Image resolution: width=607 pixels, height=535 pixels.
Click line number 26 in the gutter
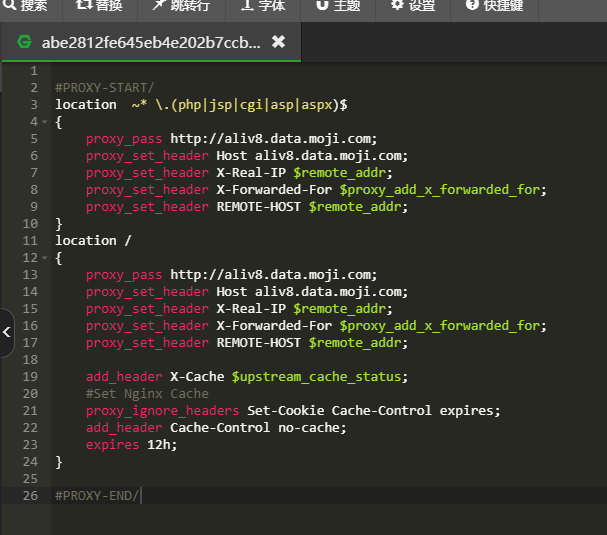tap(29, 495)
